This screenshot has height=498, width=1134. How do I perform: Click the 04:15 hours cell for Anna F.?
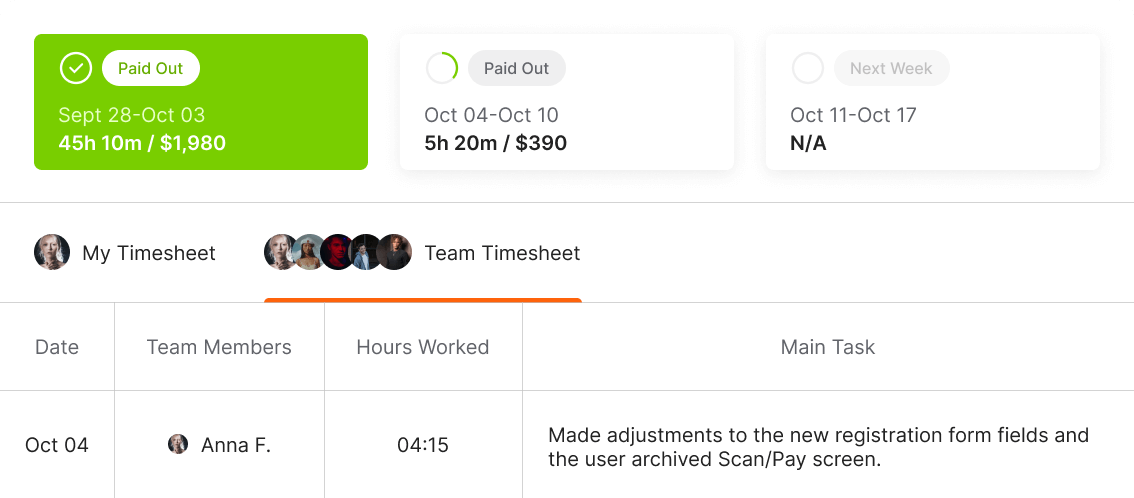423,445
